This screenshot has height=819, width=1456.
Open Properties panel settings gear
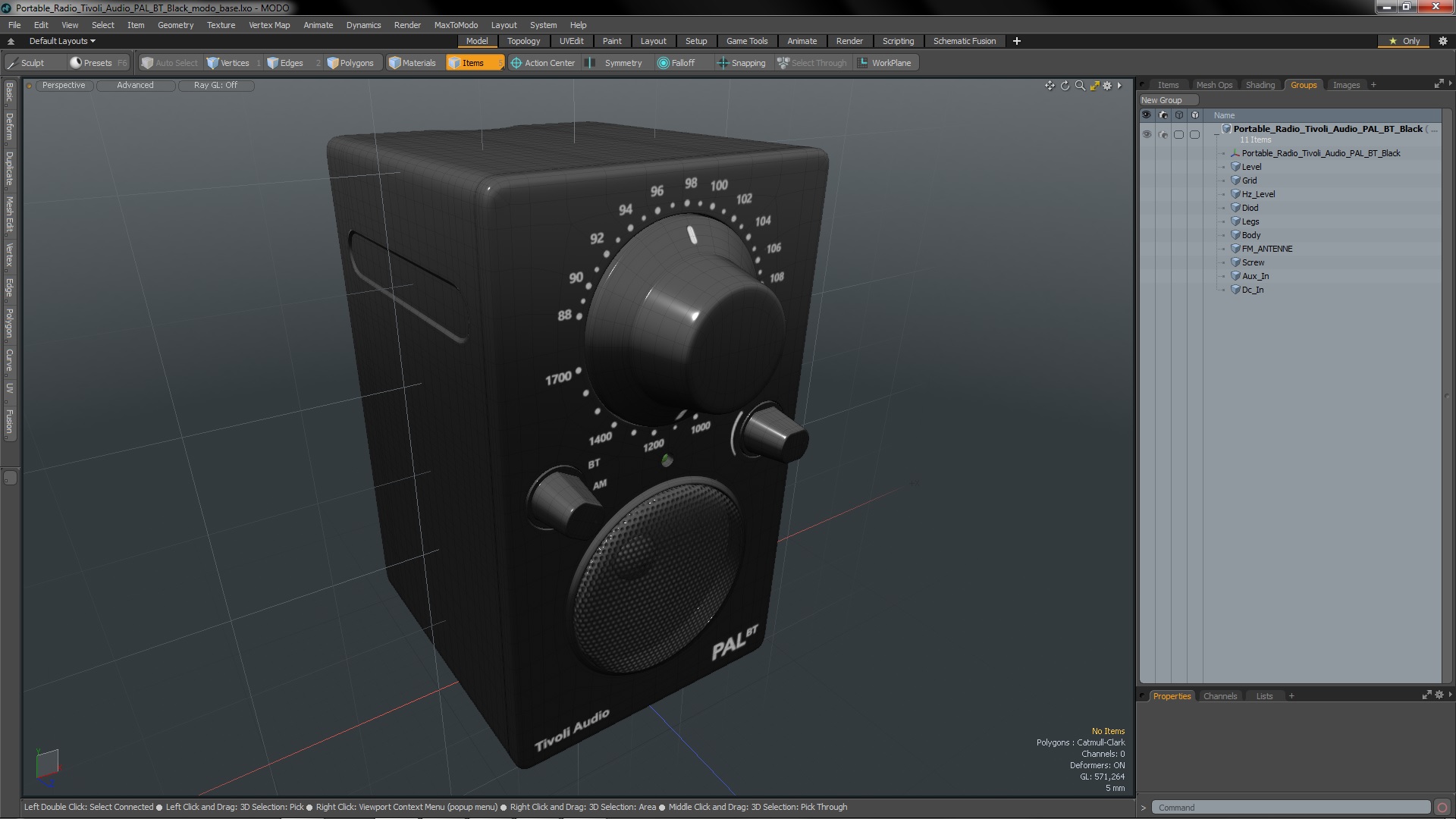coord(1439,695)
